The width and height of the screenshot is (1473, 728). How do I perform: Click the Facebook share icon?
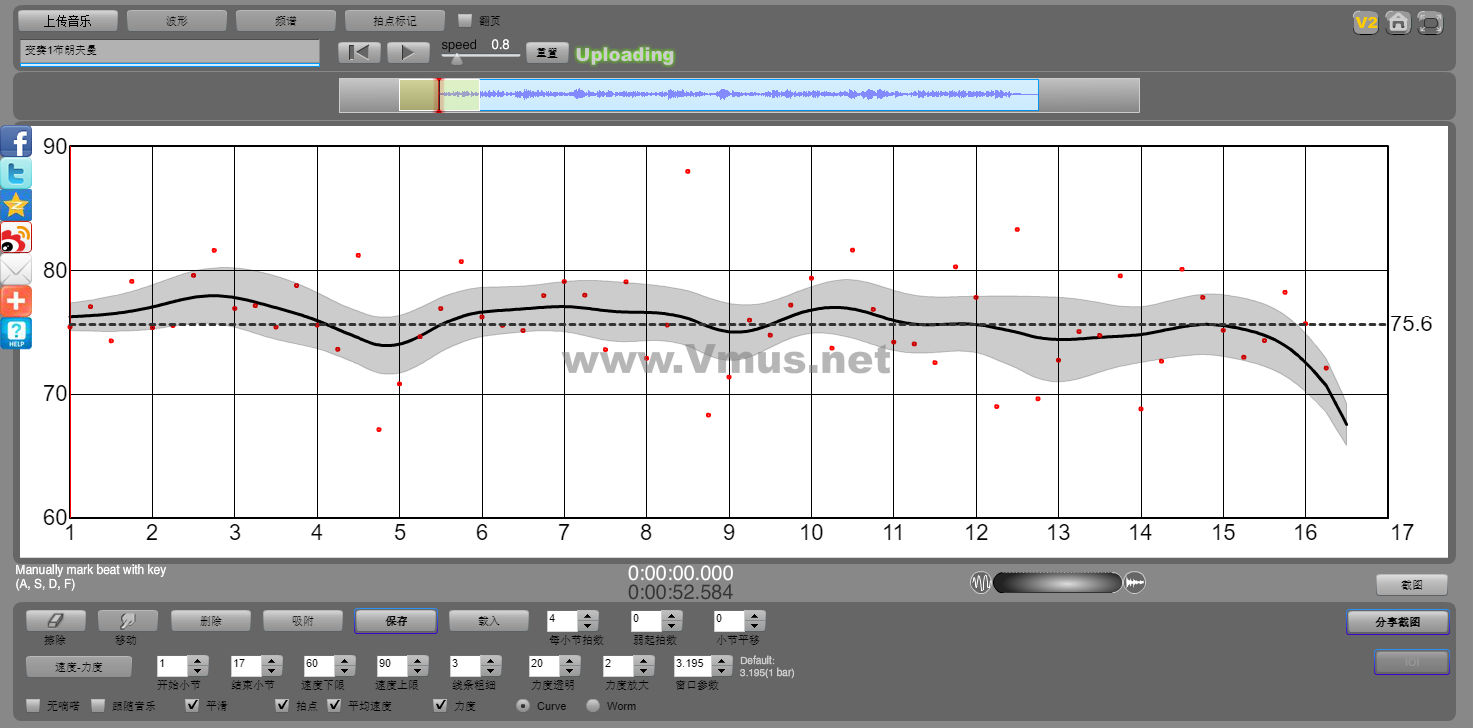point(16,141)
